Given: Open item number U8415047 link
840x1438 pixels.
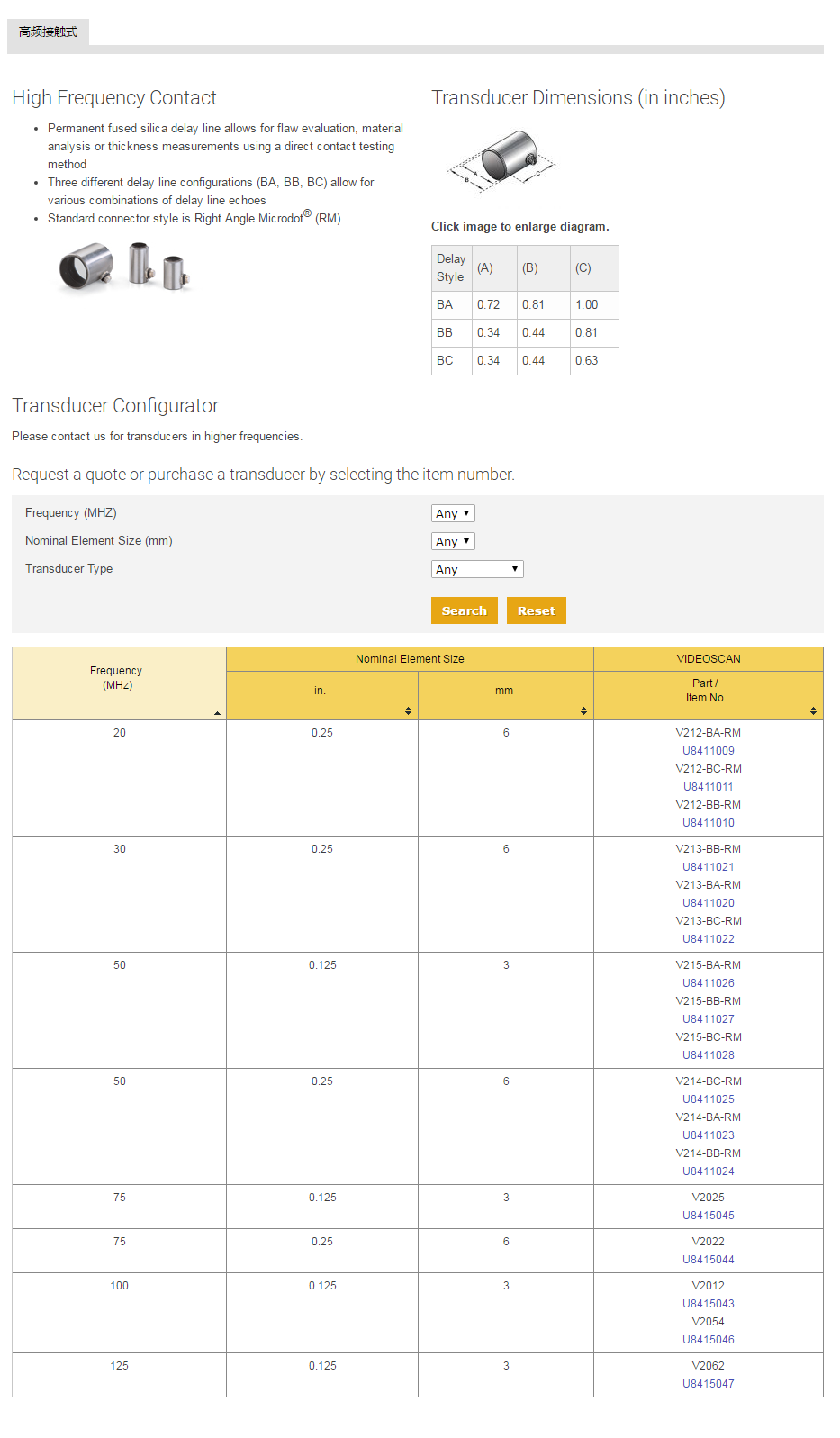Looking at the screenshot, I should (x=709, y=1384).
